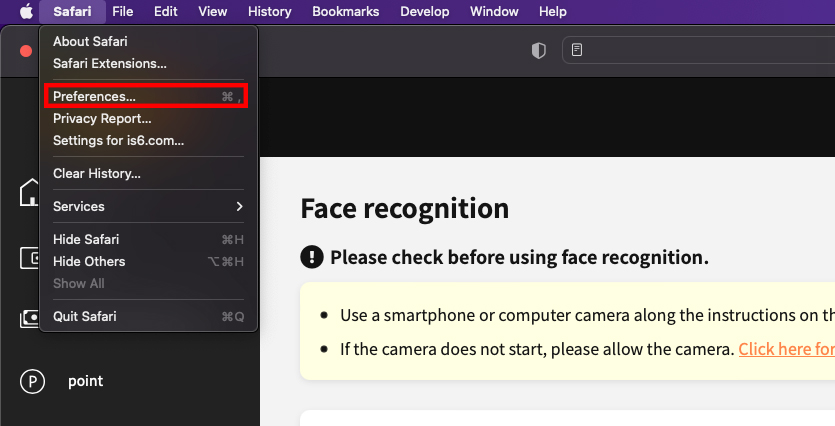This screenshot has height=426, width=835.
Task: Choose Clear History… menu item
Action: pyautogui.click(x=148, y=174)
